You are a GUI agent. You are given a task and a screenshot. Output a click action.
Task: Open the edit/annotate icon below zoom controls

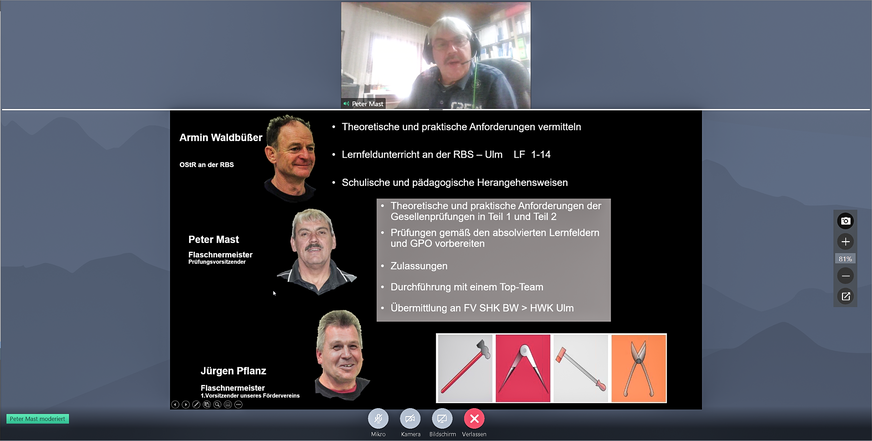click(846, 296)
